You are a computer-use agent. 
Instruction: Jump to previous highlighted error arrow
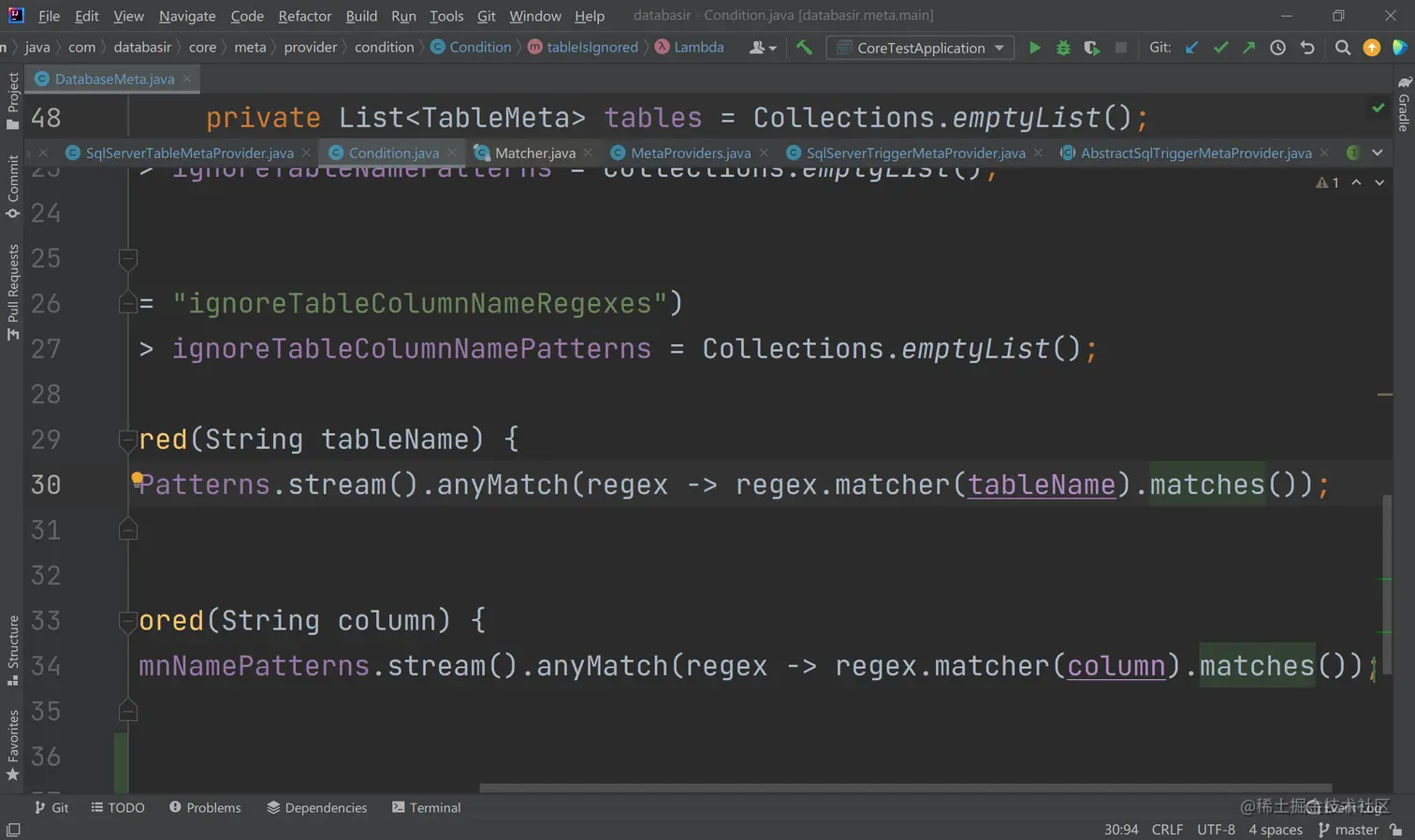tap(1356, 182)
